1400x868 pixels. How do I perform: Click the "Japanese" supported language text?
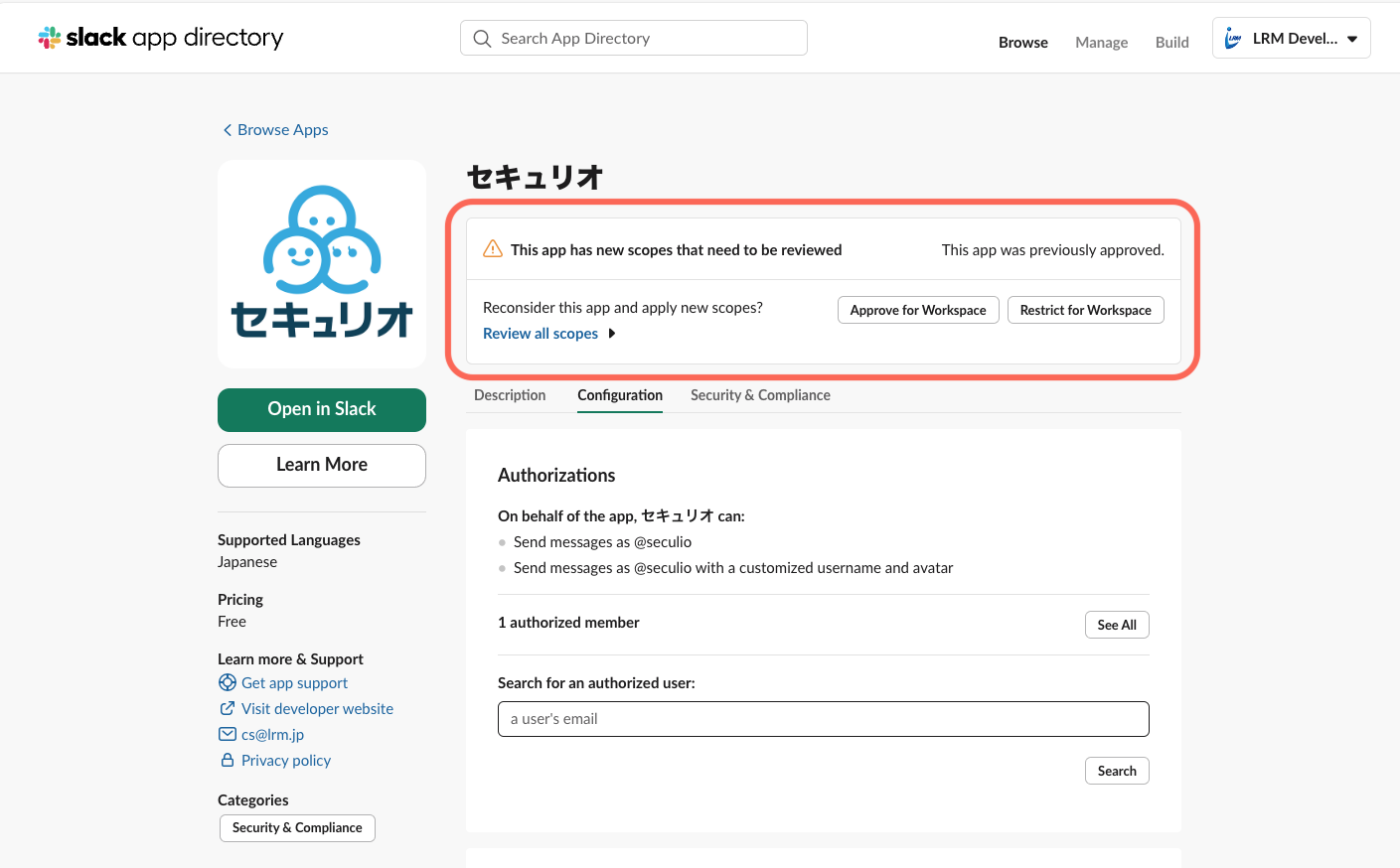pos(247,562)
